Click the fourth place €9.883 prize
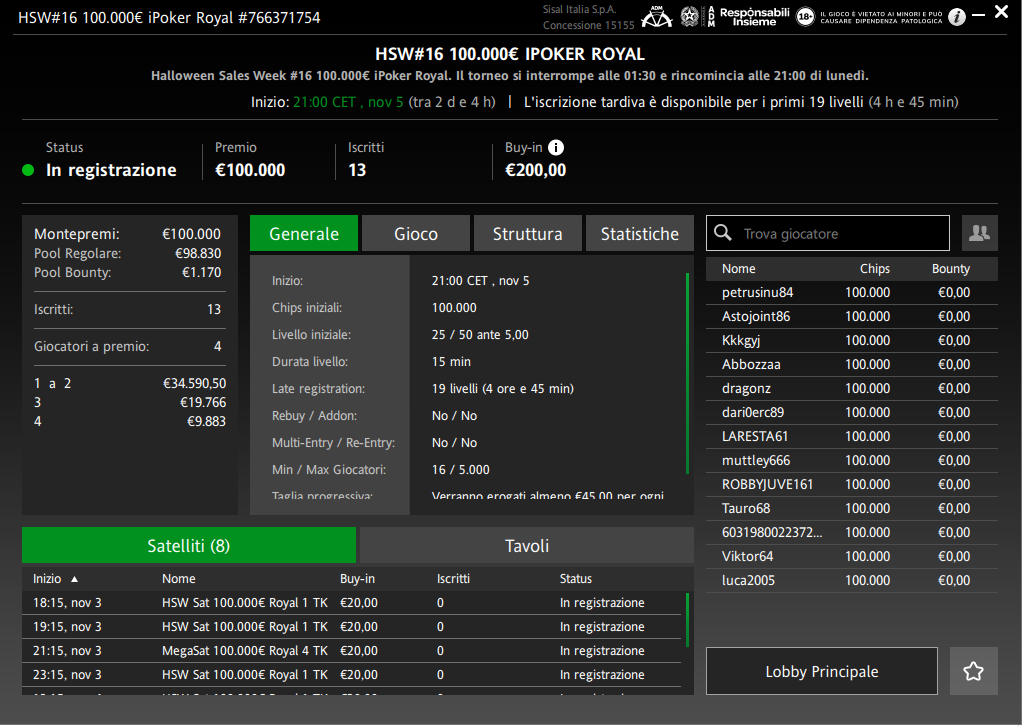The width and height of the screenshot is (1022, 726). point(206,421)
